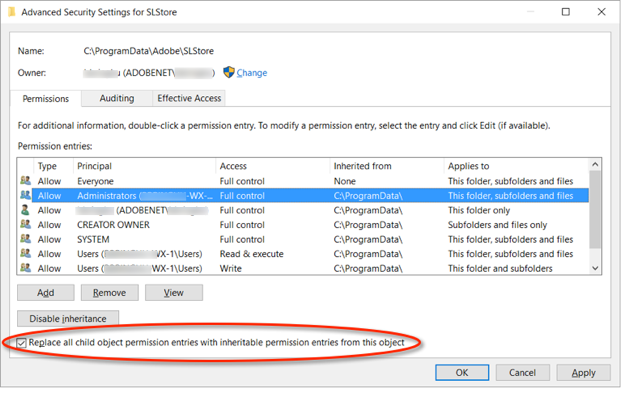Click the group icon beside Everyone entry

[25, 181]
